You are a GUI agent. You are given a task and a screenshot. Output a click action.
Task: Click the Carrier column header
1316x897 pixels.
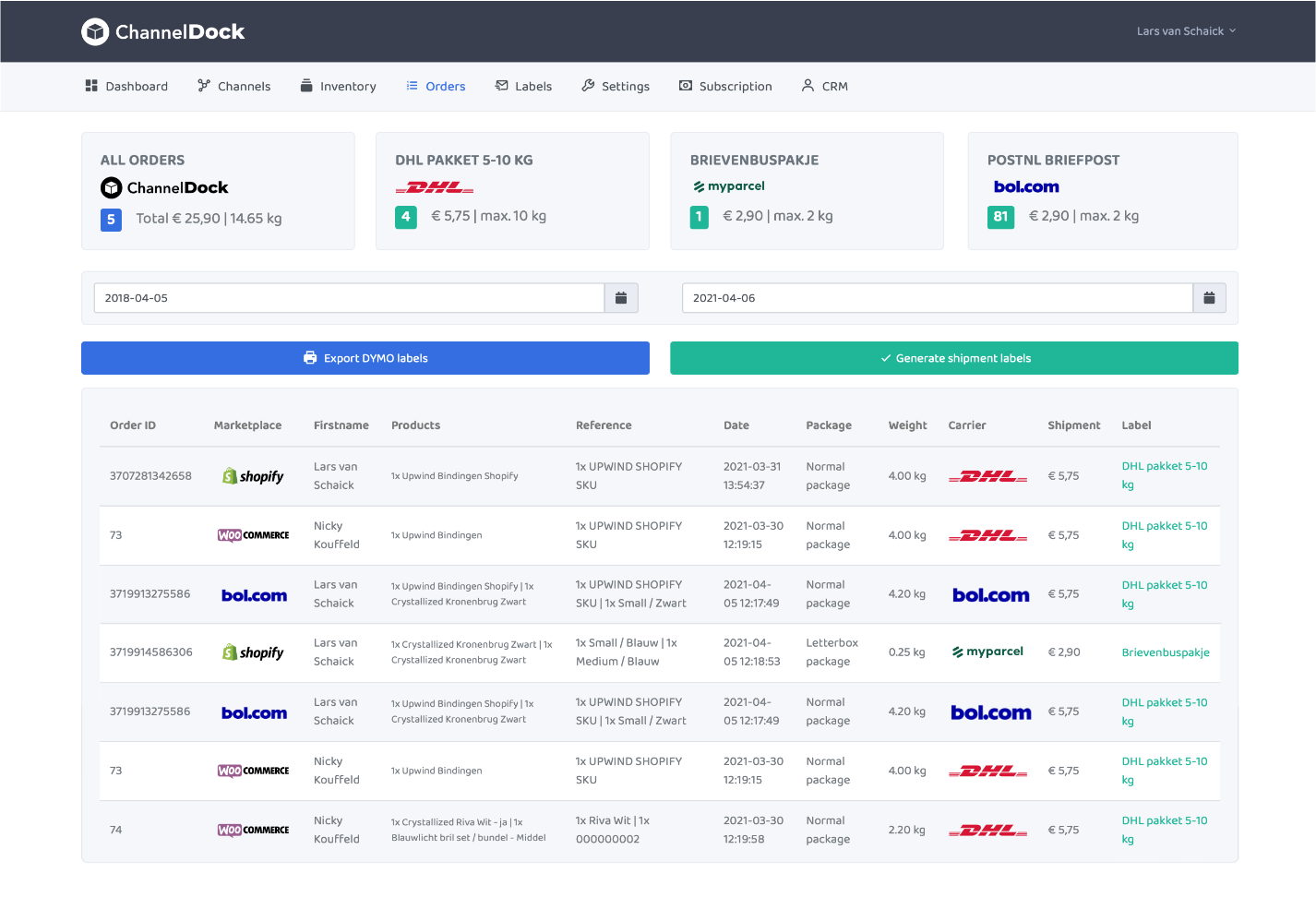tap(967, 425)
